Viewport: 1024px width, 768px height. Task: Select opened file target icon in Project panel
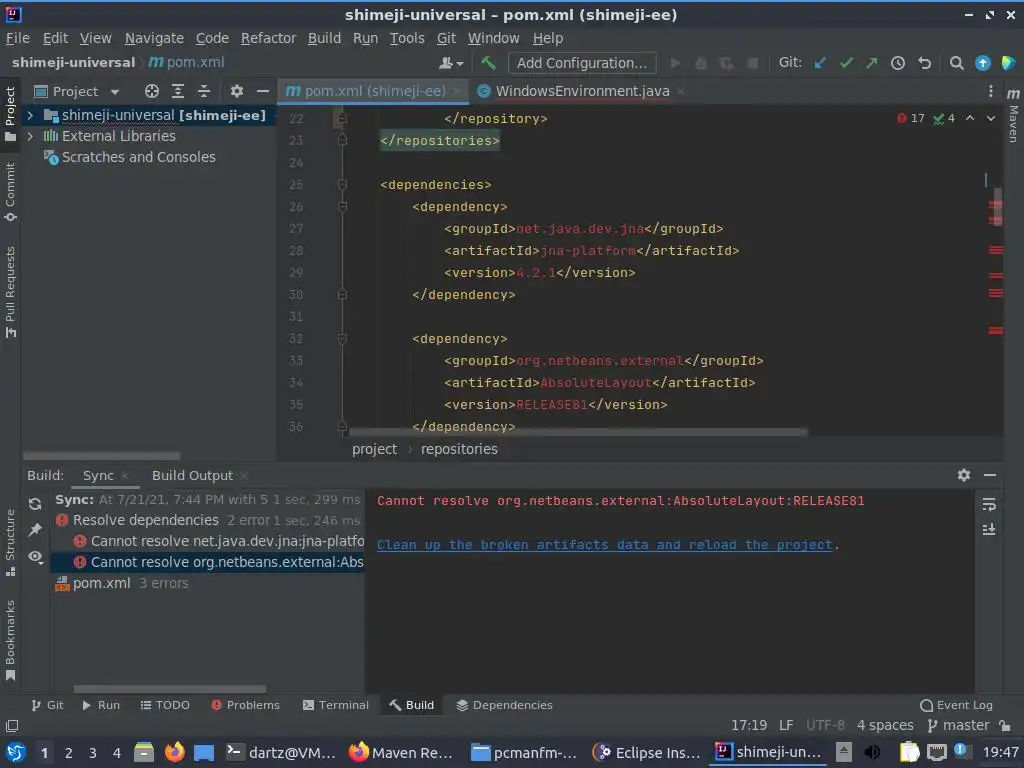[x=152, y=91]
